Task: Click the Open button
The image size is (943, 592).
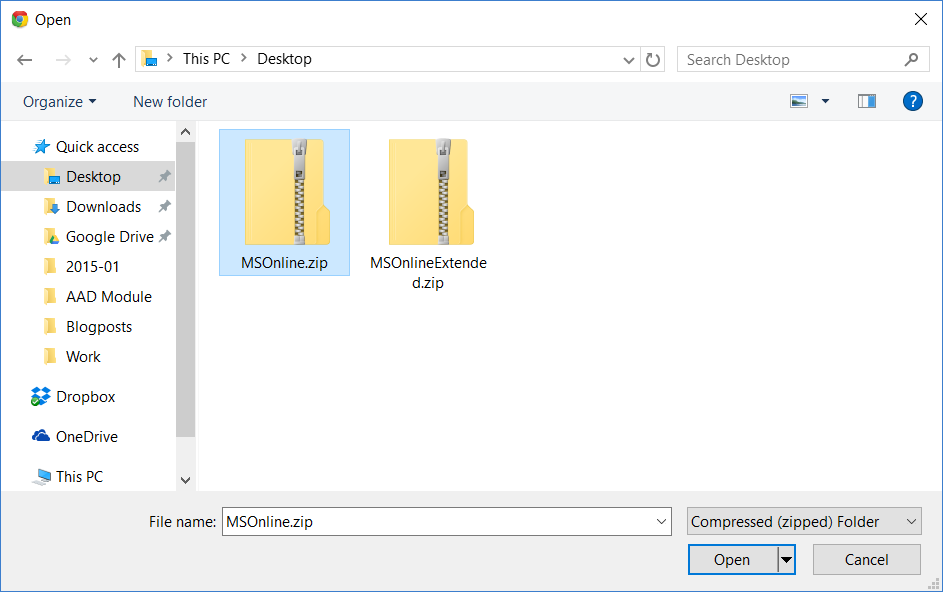Action: 733,560
